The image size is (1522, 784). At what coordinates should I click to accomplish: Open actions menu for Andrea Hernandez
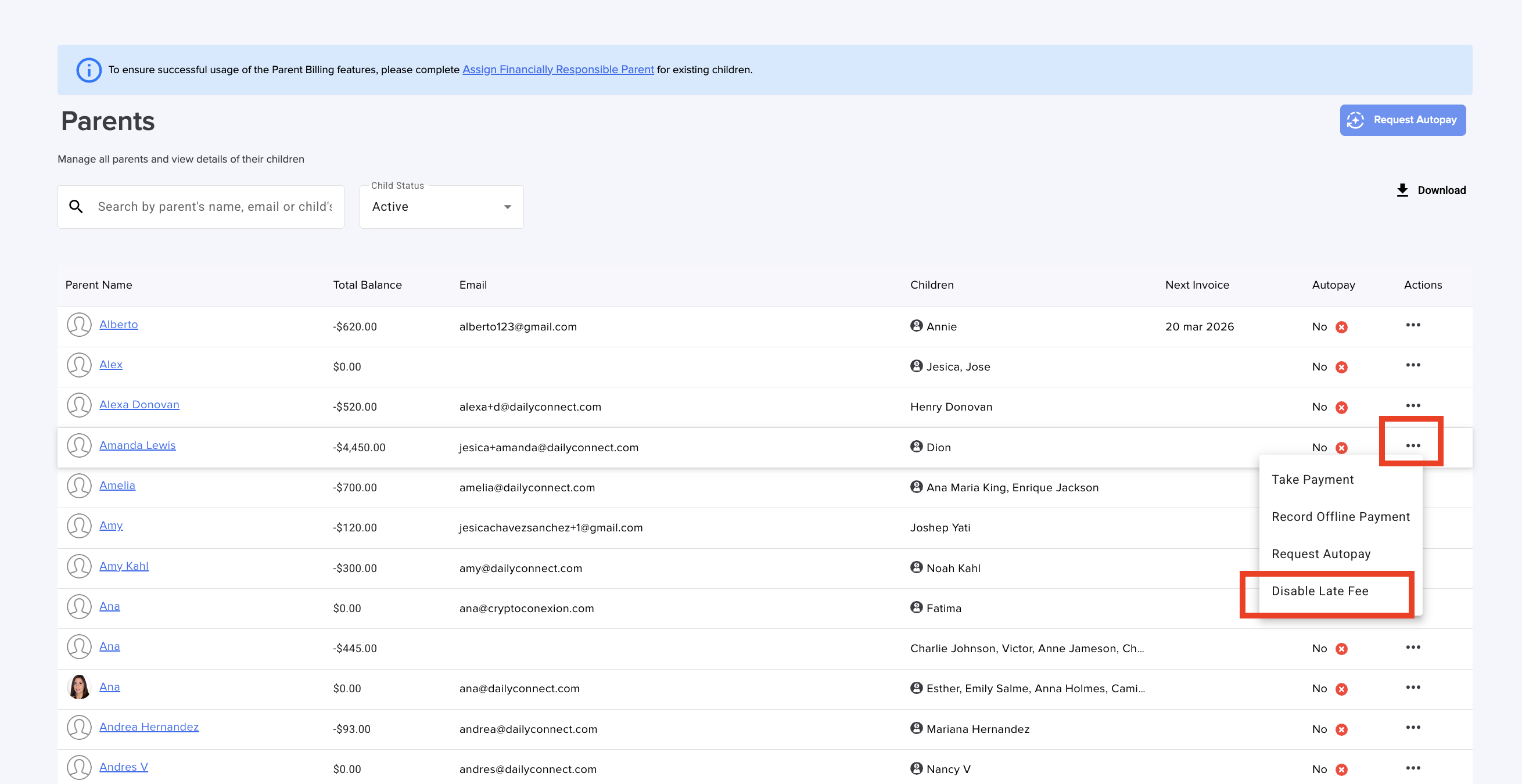coord(1413,727)
